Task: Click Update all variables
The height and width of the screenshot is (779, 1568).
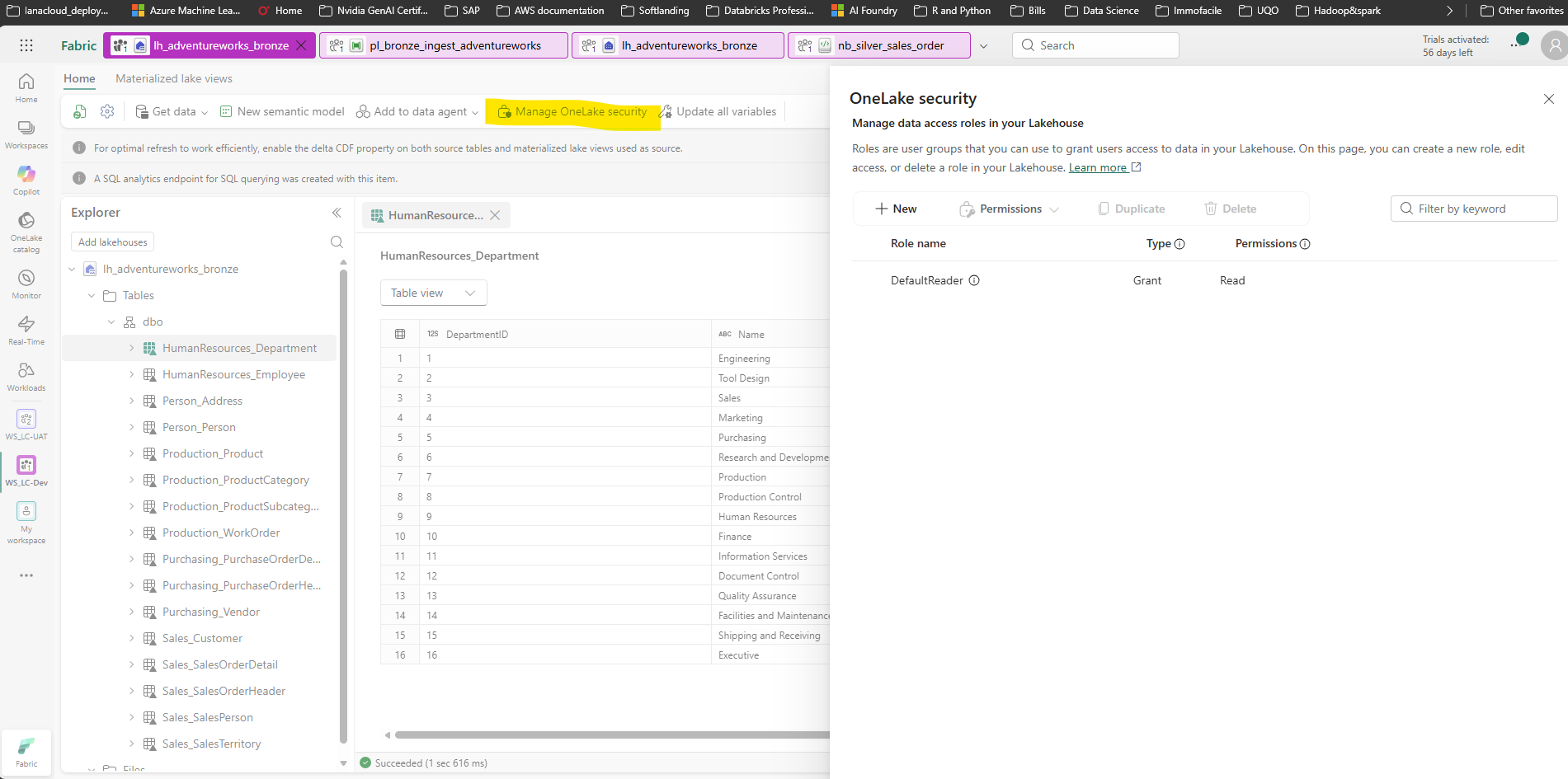Action: (718, 111)
